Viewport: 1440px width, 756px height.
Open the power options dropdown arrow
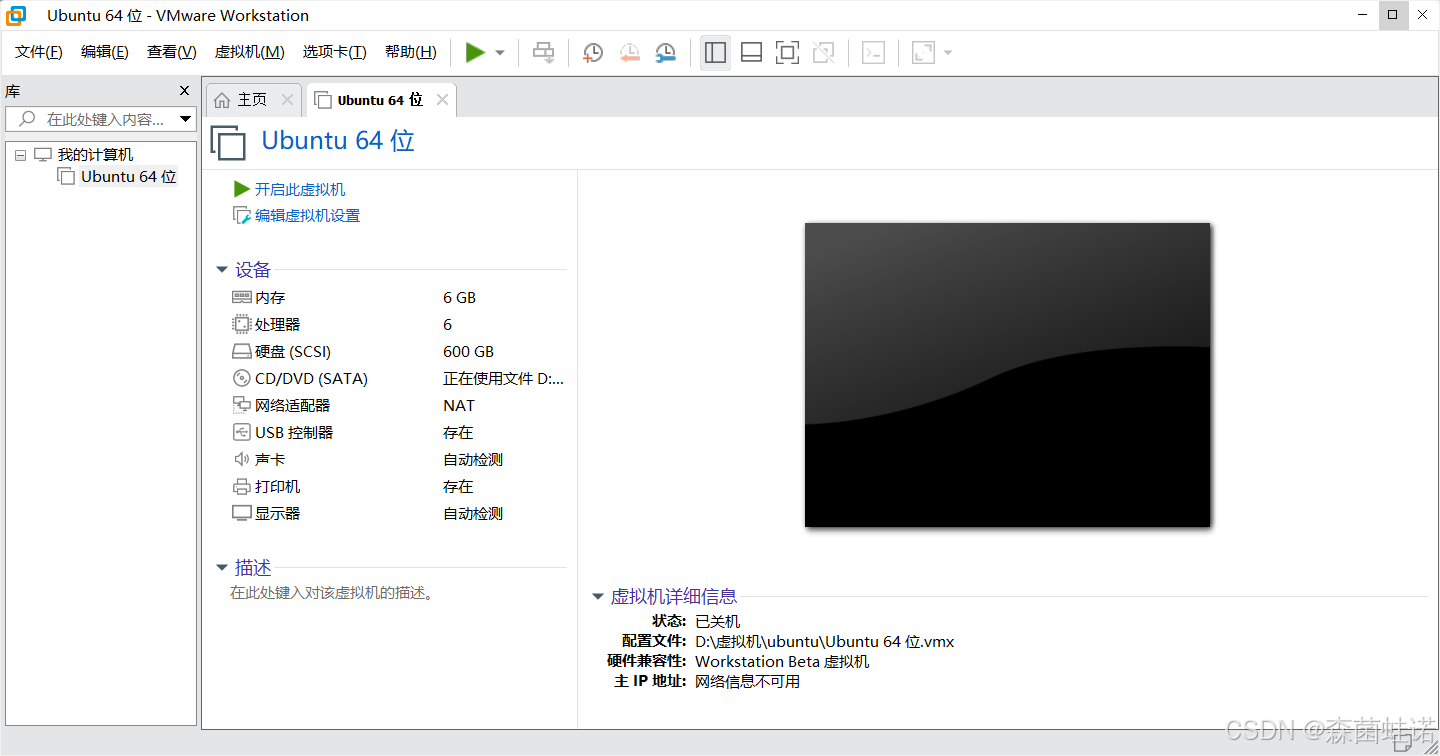click(500, 53)
